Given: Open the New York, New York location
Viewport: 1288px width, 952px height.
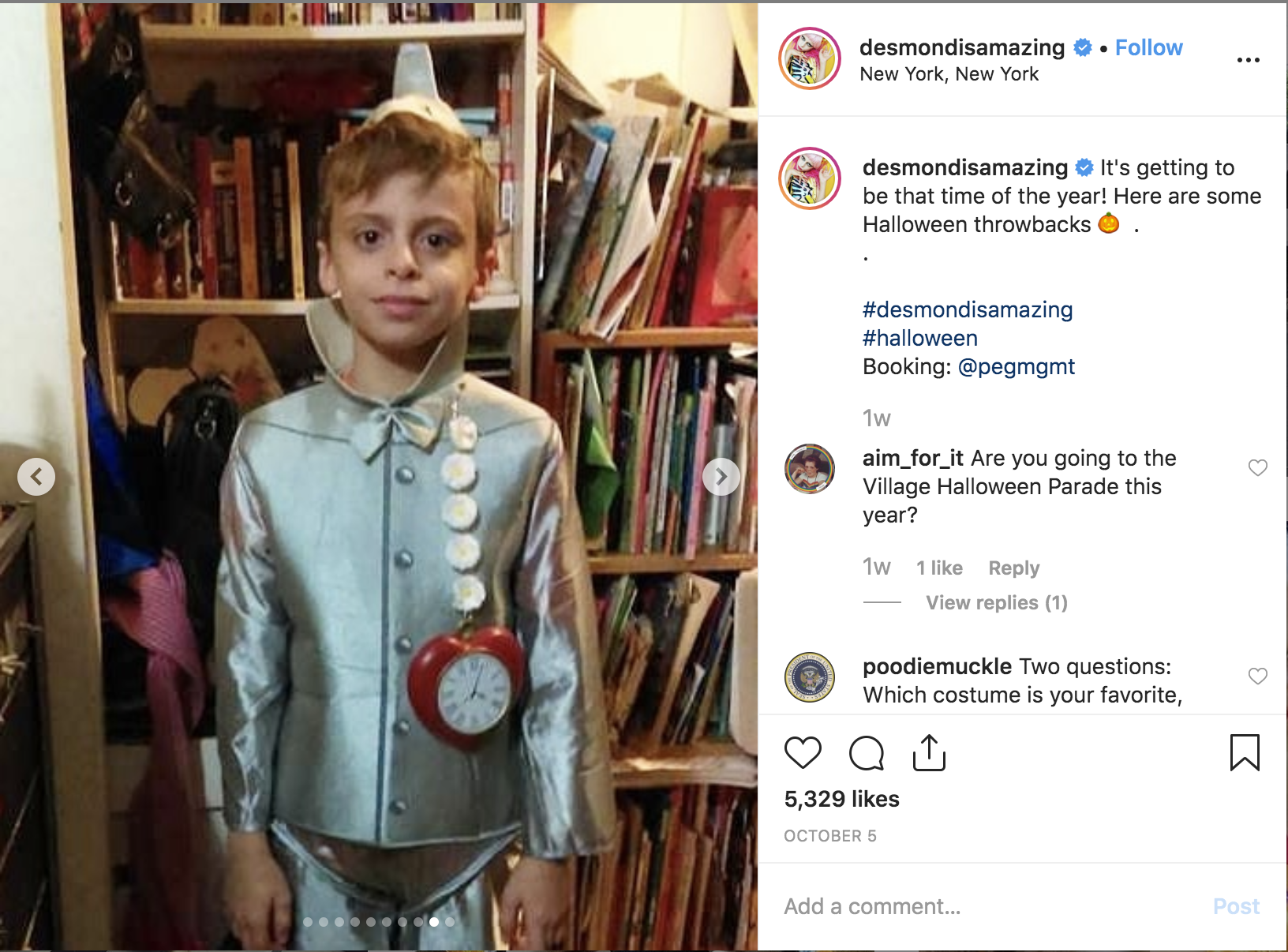Looking at the screenshot, I should 949,74.
